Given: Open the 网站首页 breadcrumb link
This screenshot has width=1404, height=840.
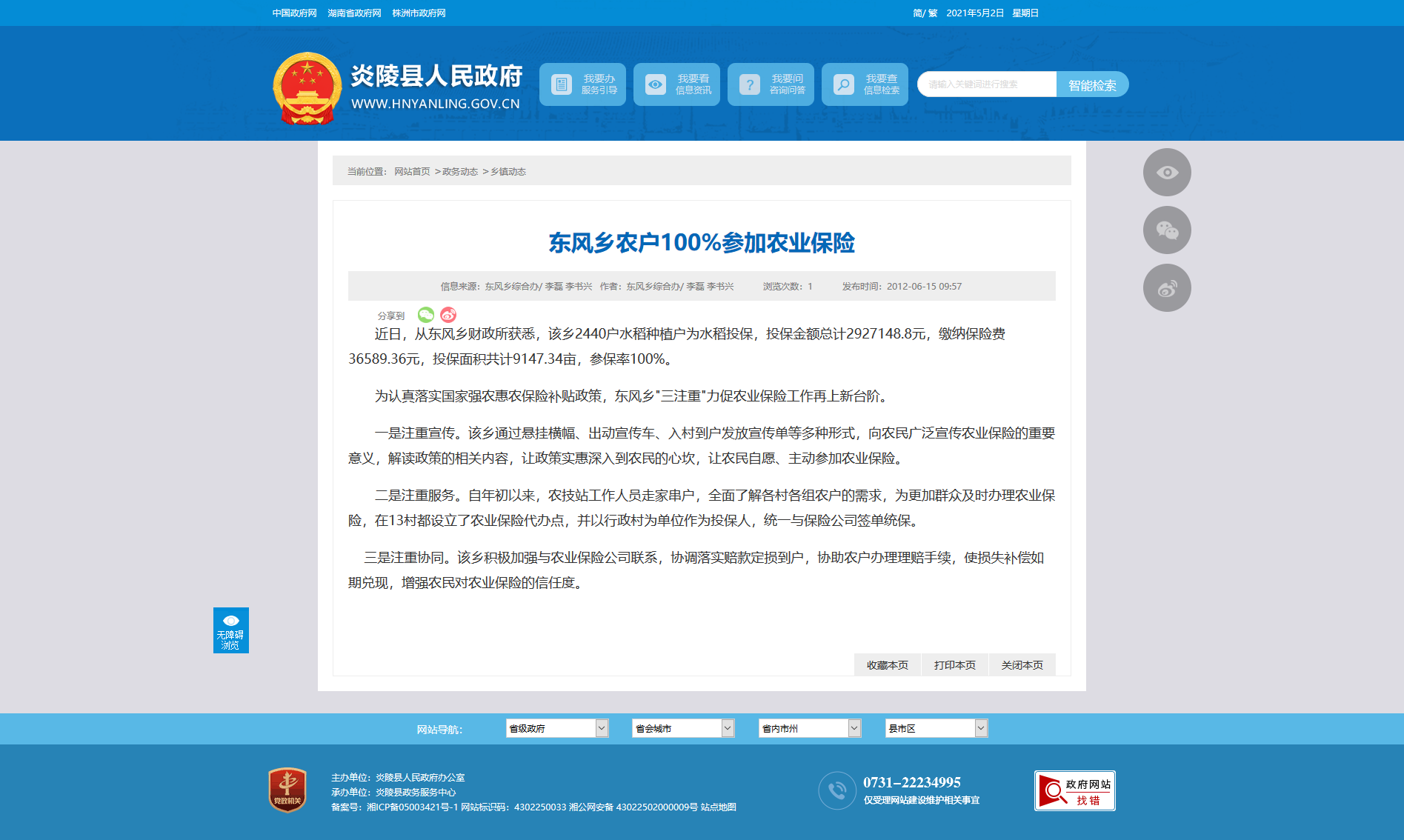Looking at the screenshot, I should point(412,172).
